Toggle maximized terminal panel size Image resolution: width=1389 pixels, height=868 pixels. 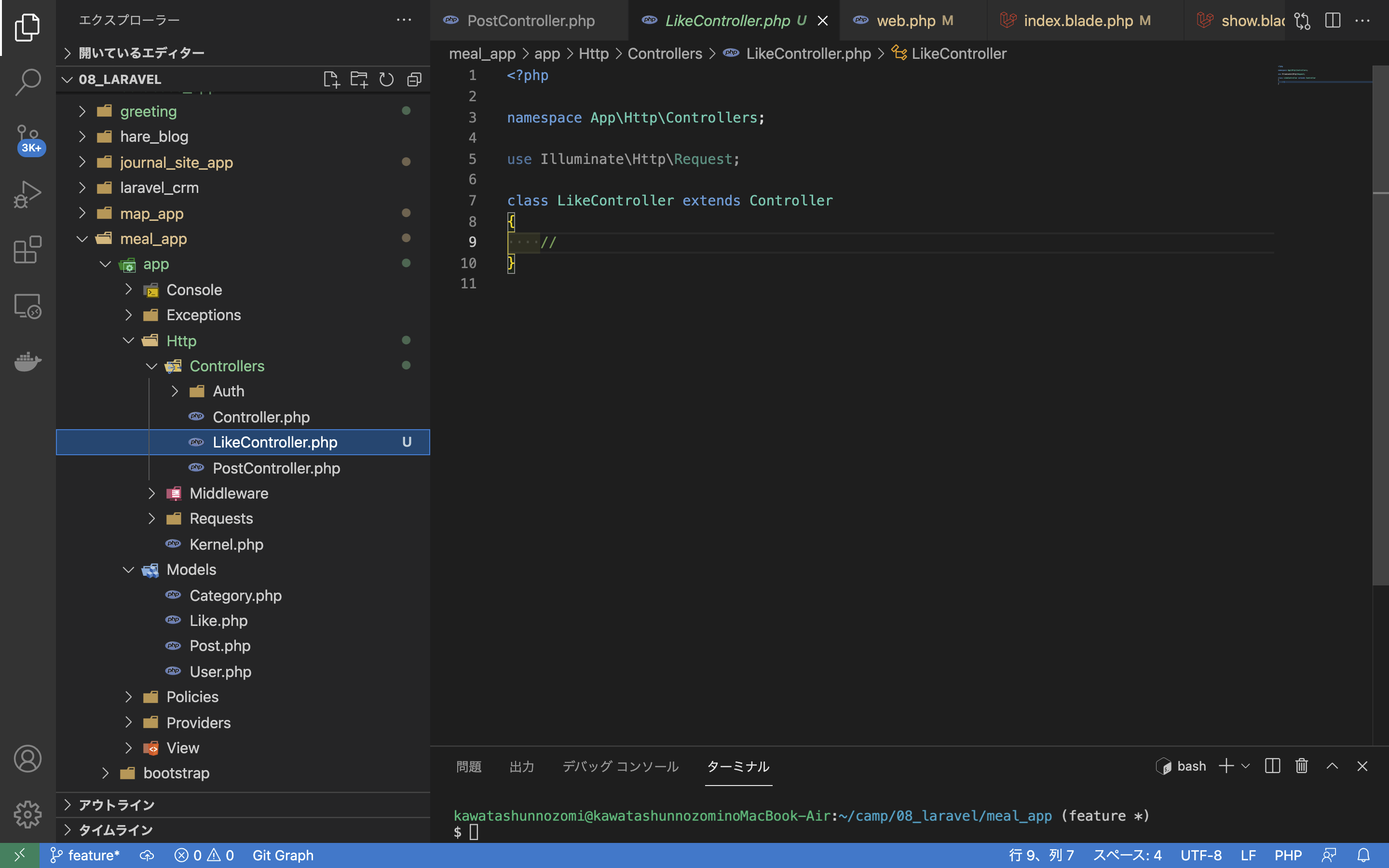pos(1332,766)
